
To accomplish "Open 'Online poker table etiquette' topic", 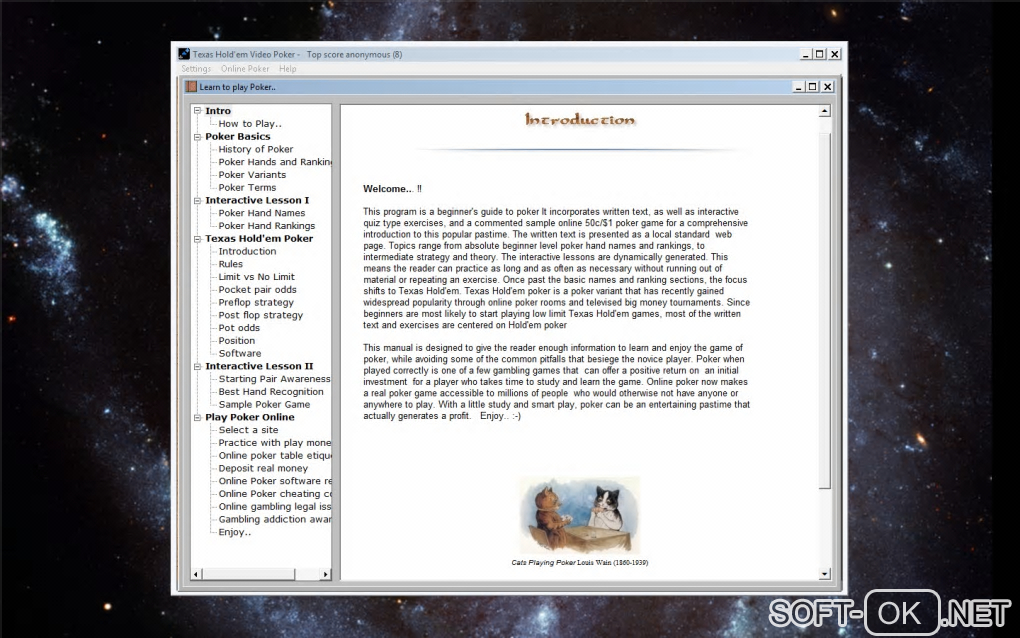I will [275, 455].
